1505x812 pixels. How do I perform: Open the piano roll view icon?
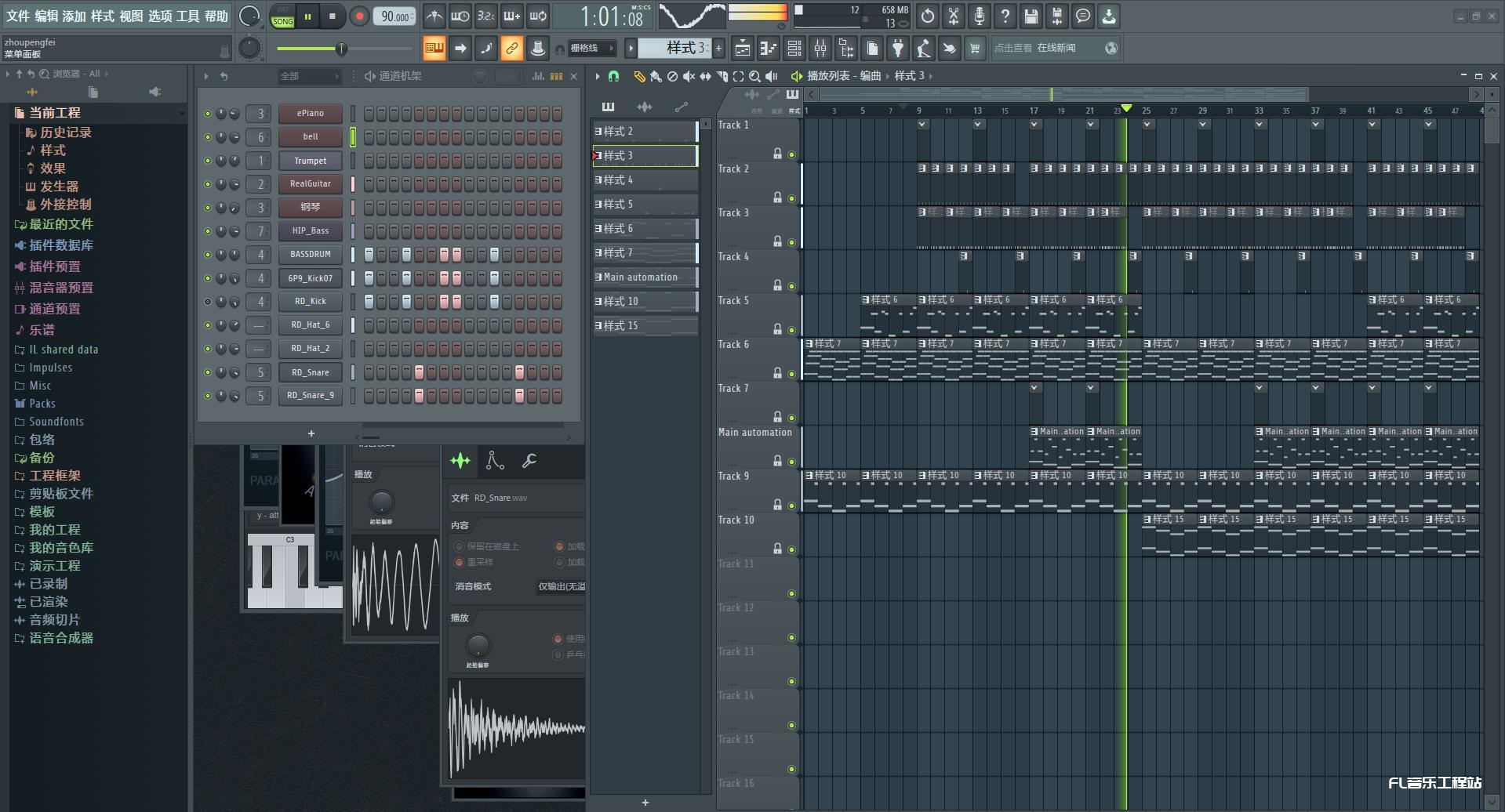pos(769,49)
